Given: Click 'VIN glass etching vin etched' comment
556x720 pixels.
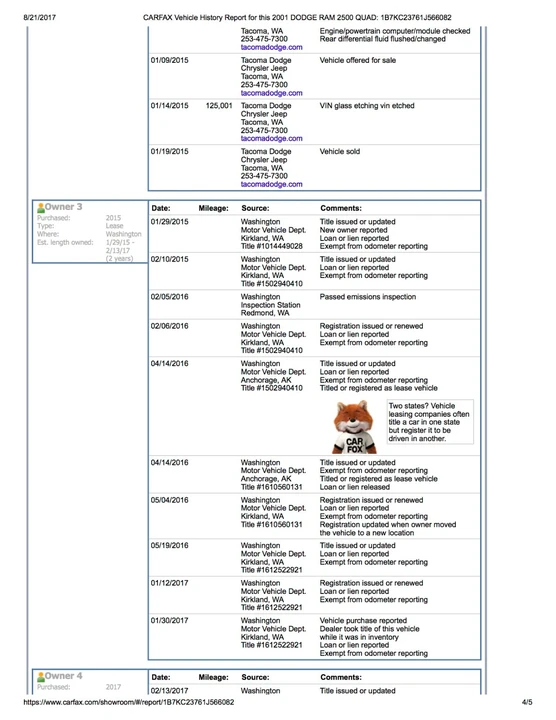Looking at the screenshot, I should coord(367,106).
